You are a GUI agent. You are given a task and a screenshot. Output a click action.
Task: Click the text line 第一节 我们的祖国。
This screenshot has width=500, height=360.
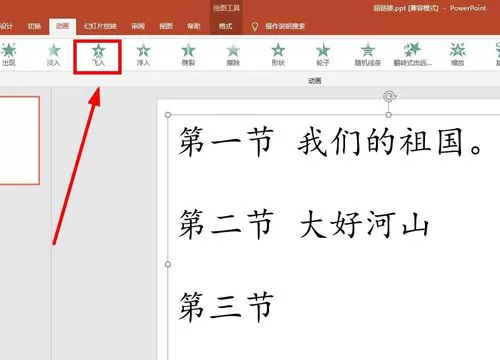[x=330, y=142]
